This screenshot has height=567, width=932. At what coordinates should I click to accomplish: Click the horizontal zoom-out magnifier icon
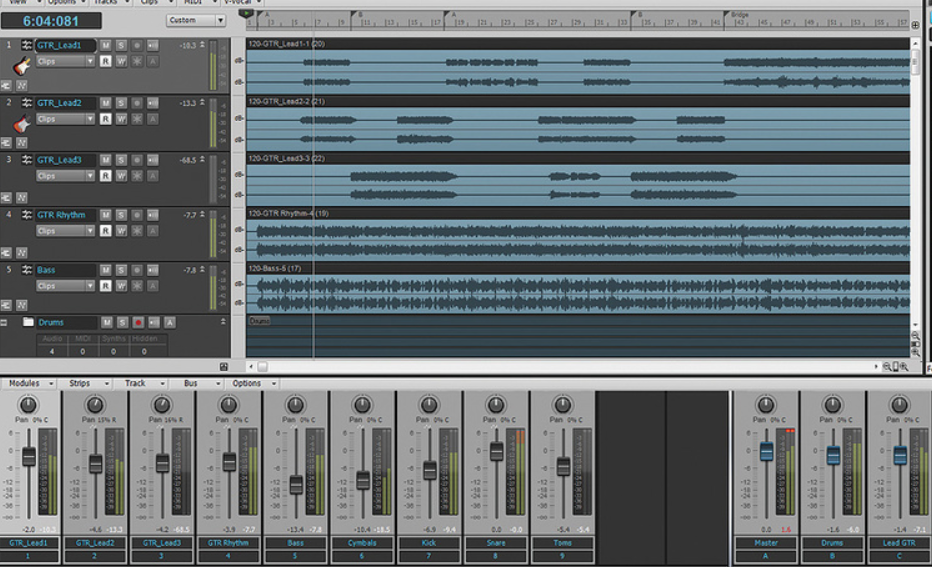coord(886,367)
